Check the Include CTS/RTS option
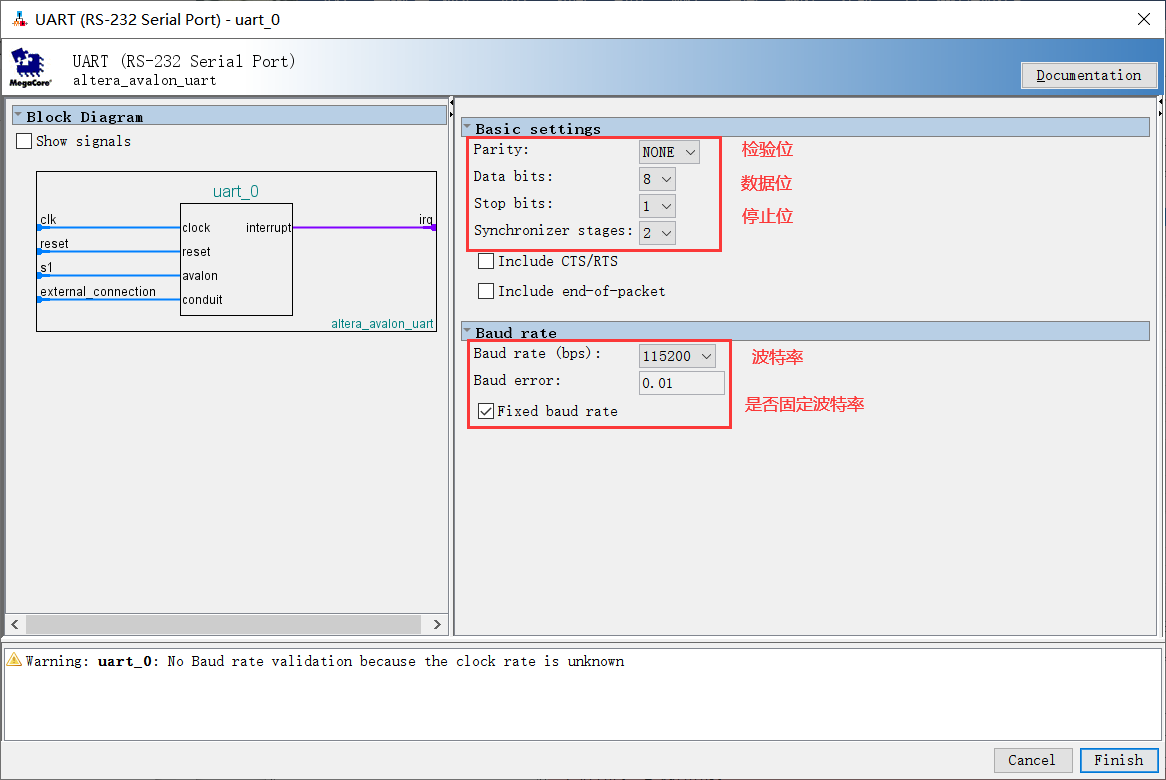 tap(486, 261)
